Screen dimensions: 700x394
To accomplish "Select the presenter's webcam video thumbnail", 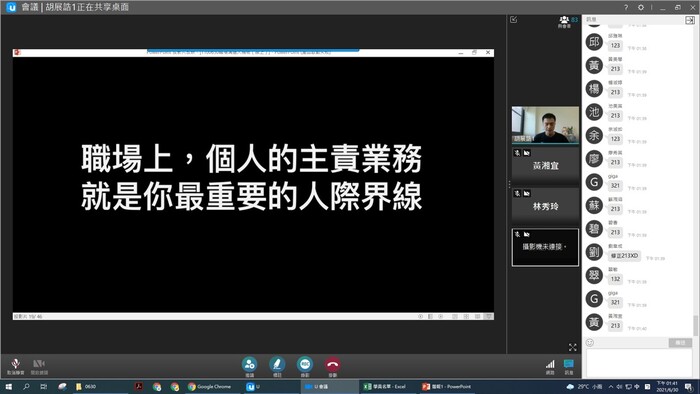I will [x=545, y=125].
